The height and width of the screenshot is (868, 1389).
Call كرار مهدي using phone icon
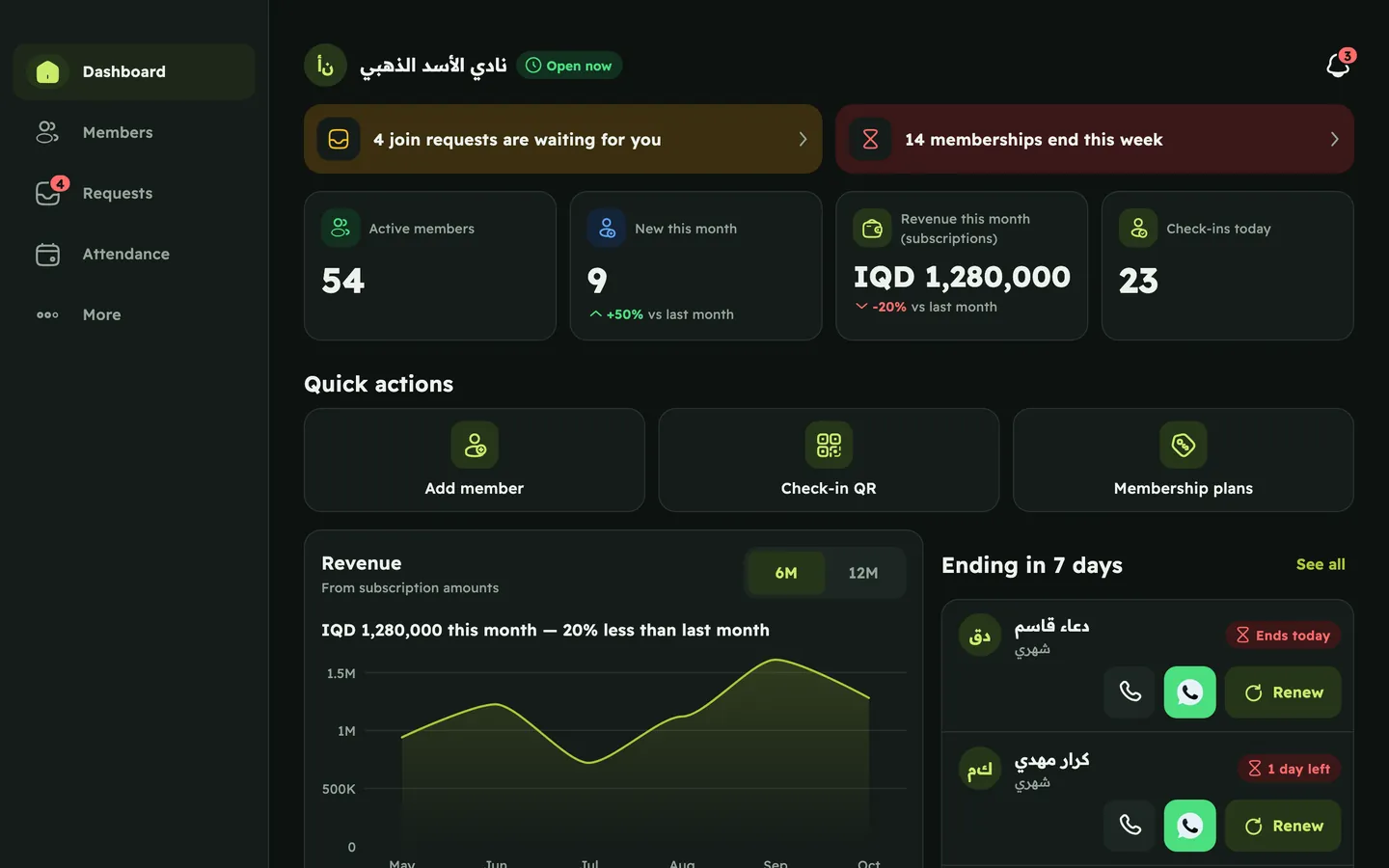(x=1130, y=825)
